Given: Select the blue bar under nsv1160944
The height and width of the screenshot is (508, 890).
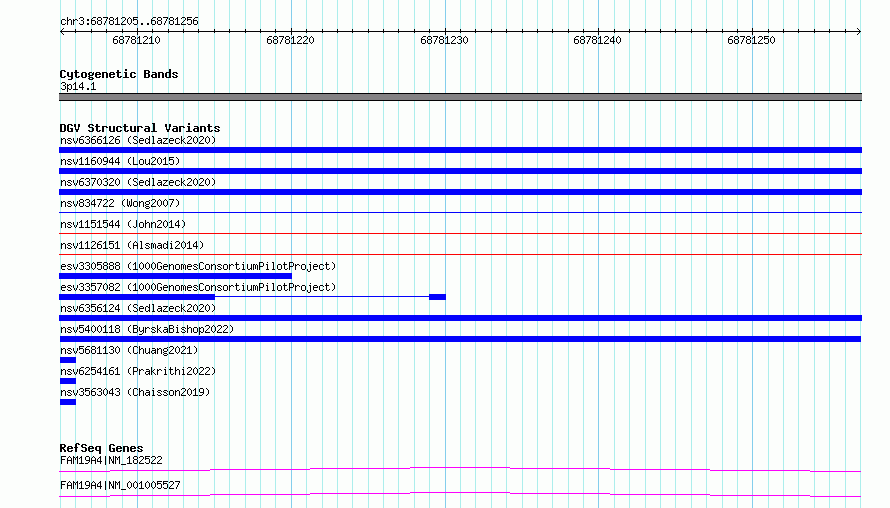Looking at the screenshot, I should click(460, 171).
